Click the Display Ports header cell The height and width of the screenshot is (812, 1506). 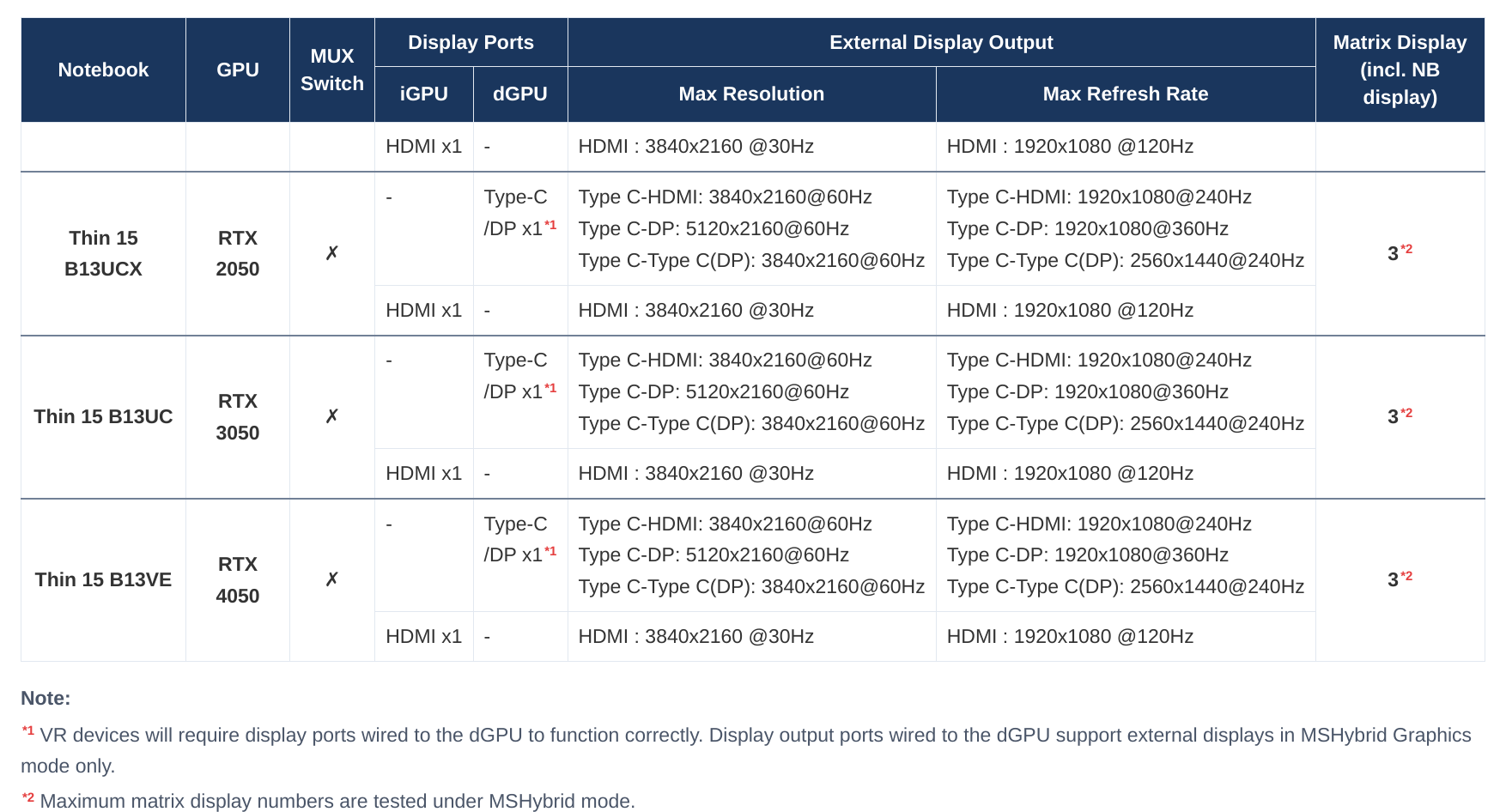pos(471,42)
